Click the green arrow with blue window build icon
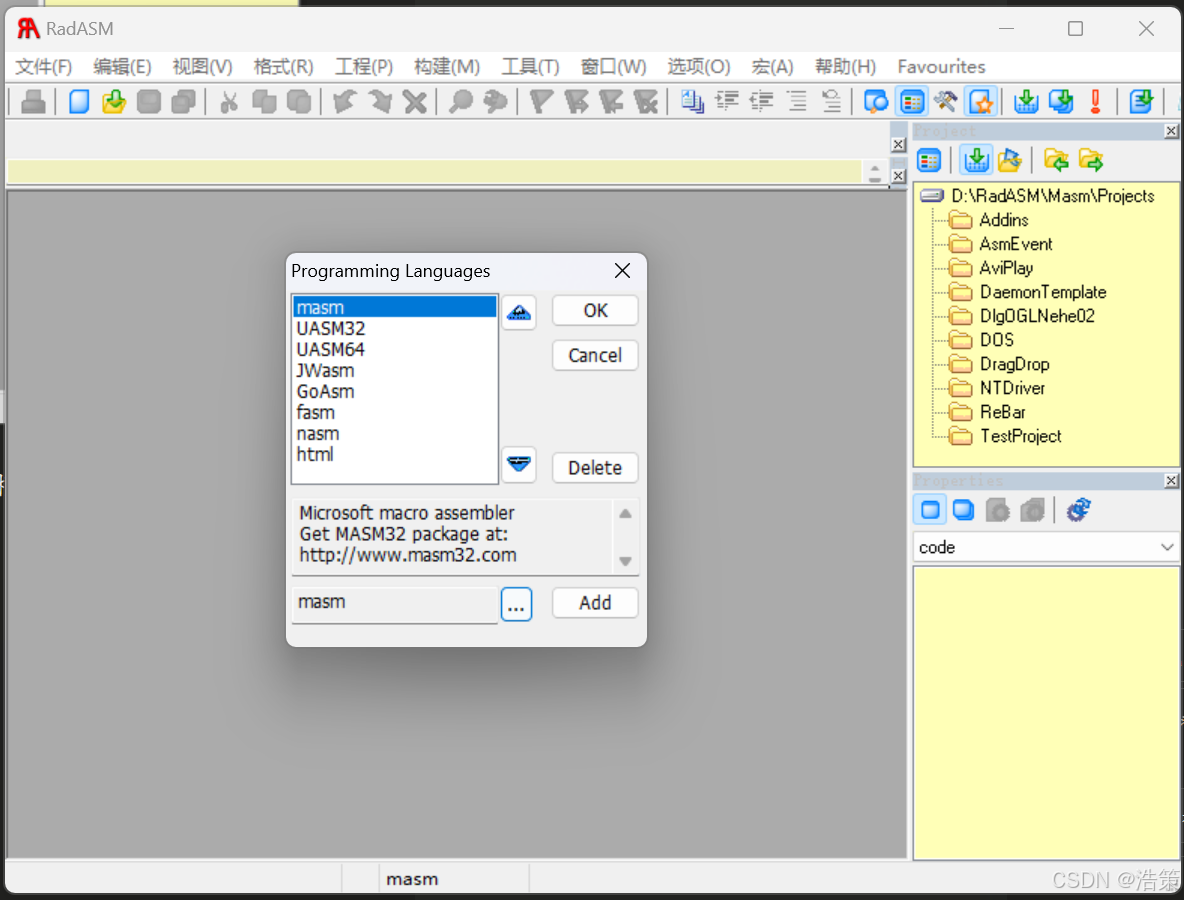 point(1061,101)
